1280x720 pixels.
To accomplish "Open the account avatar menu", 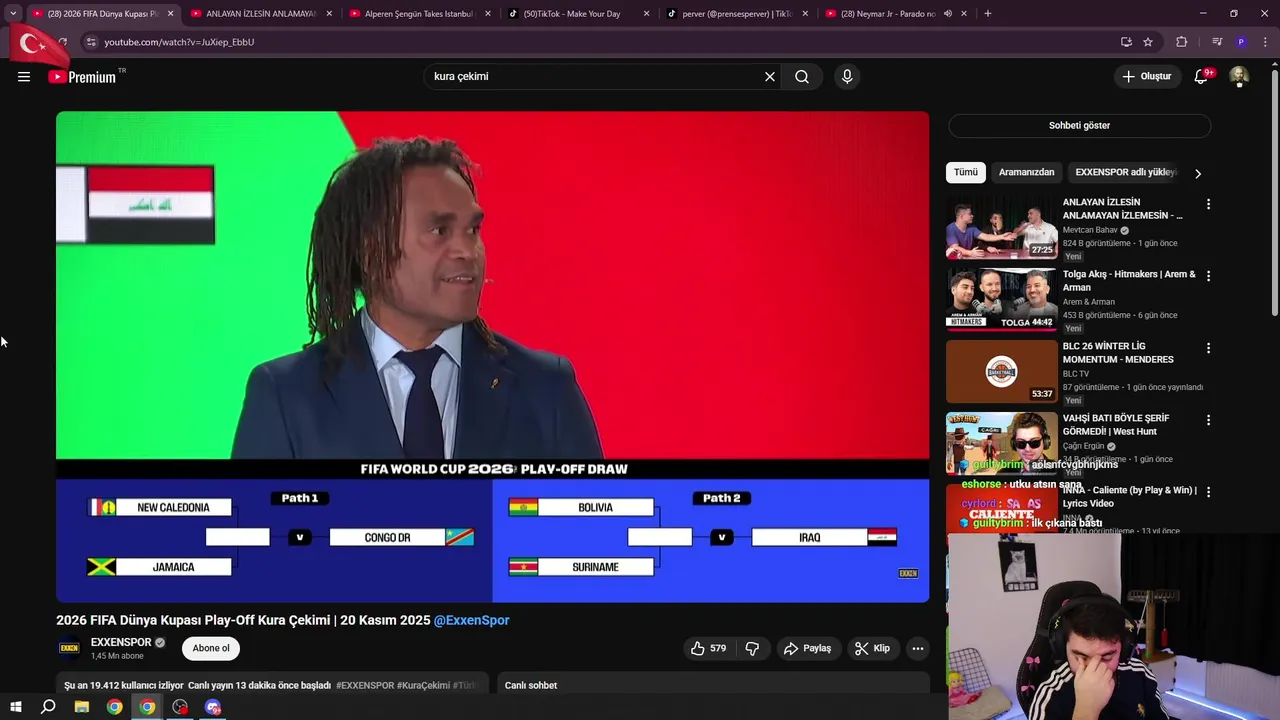I will coord(1239,76).
